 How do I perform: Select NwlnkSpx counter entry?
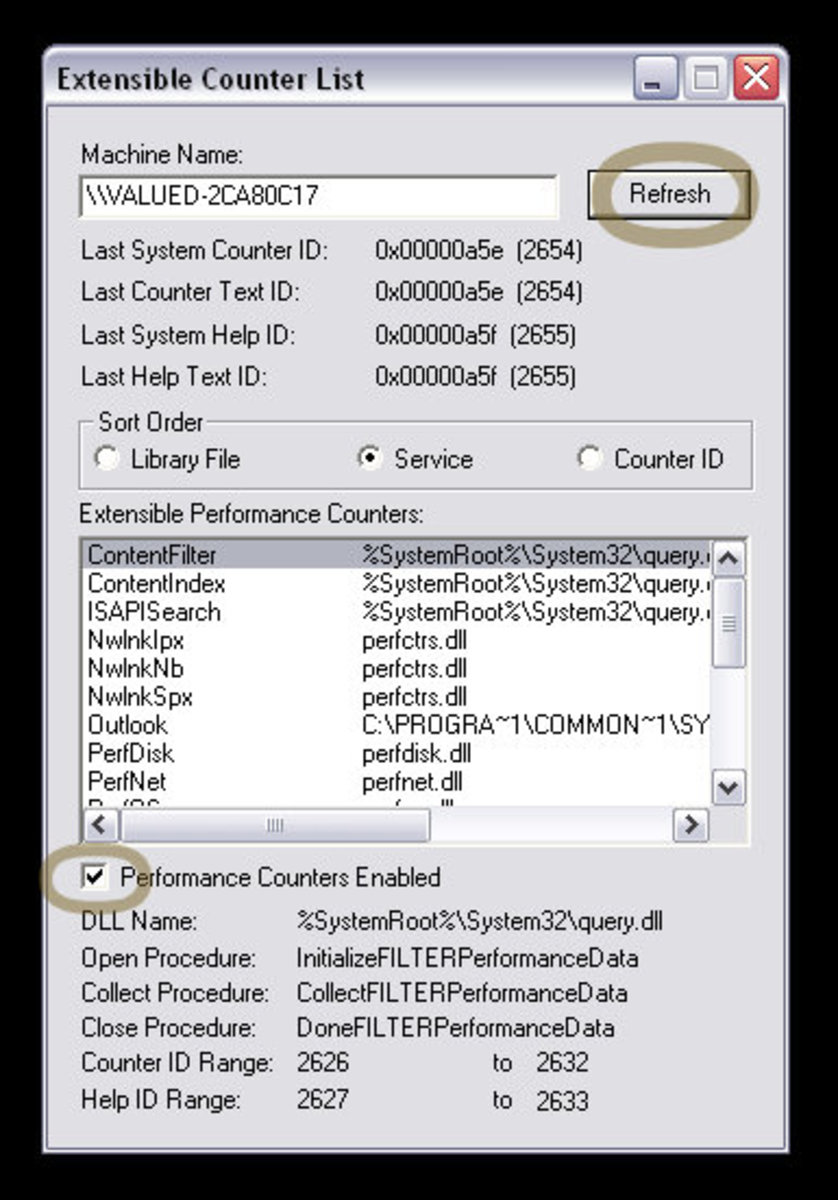pos(140,696)
